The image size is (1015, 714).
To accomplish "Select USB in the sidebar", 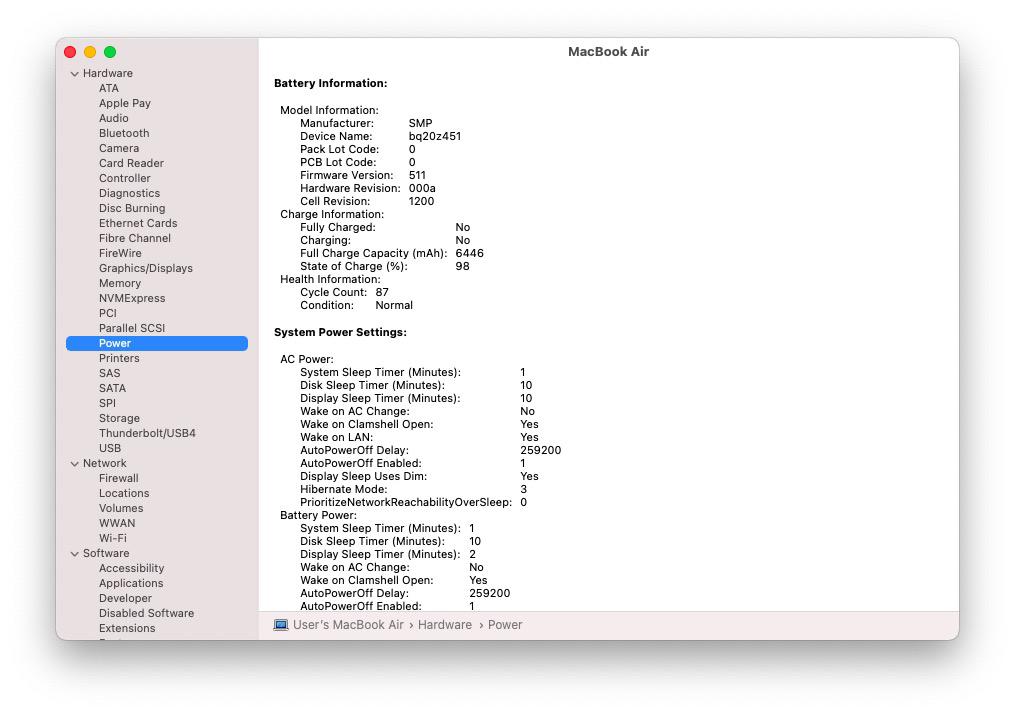I will [x=109, y=448].
